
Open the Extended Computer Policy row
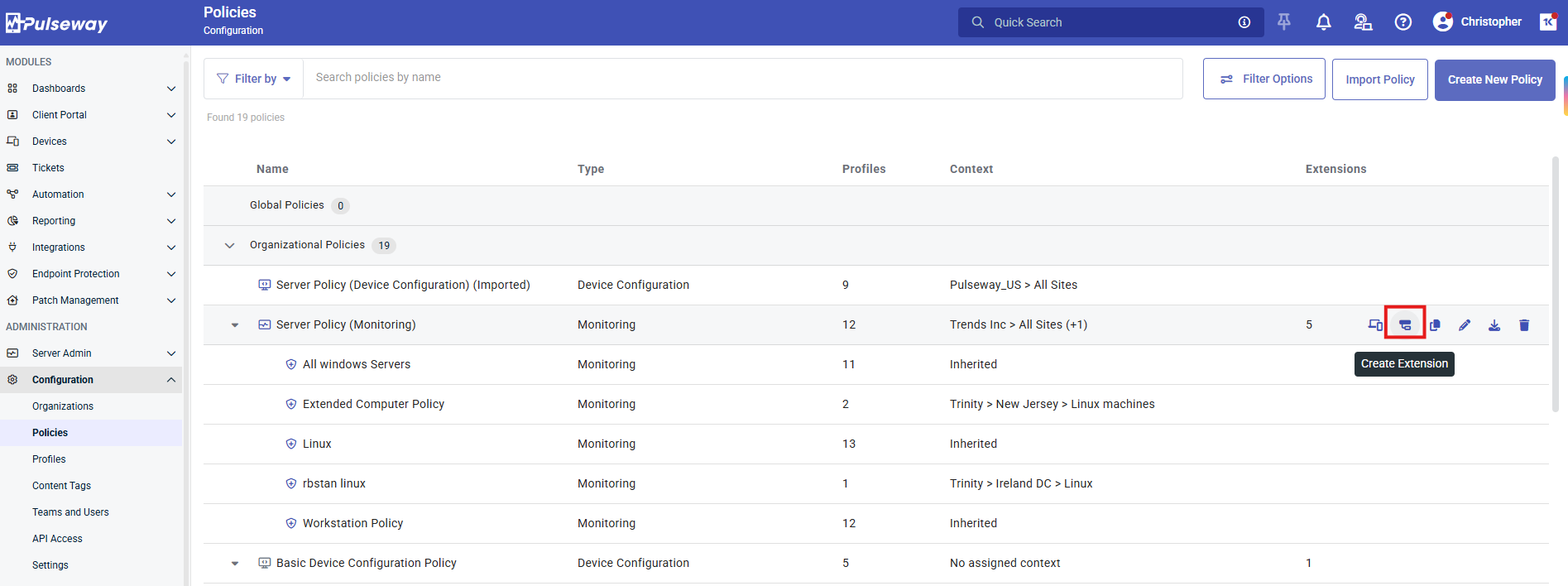(875, 404)
